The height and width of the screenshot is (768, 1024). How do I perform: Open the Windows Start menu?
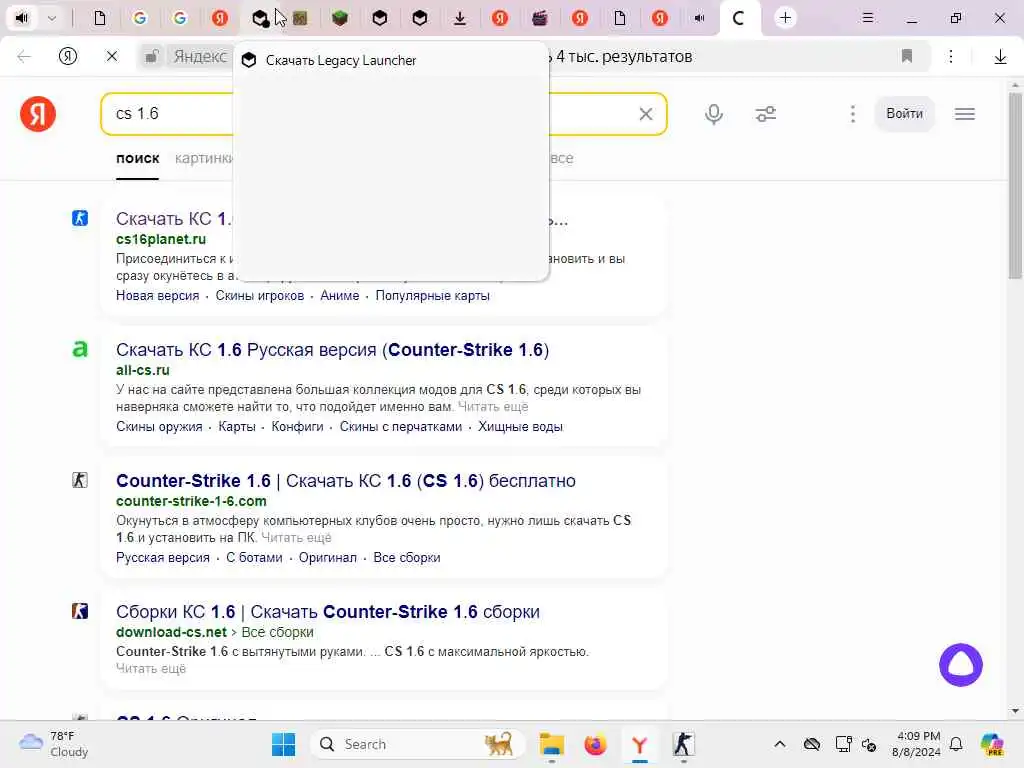pos(283,744)
